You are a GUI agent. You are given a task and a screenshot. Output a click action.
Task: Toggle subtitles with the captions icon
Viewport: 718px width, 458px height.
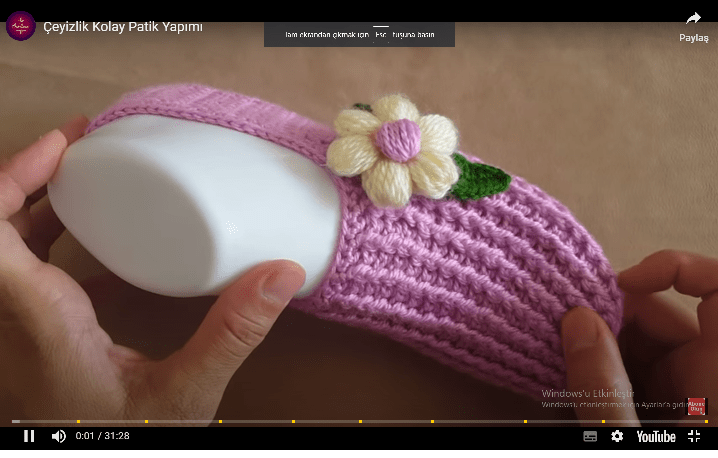[x=590, y=436]
